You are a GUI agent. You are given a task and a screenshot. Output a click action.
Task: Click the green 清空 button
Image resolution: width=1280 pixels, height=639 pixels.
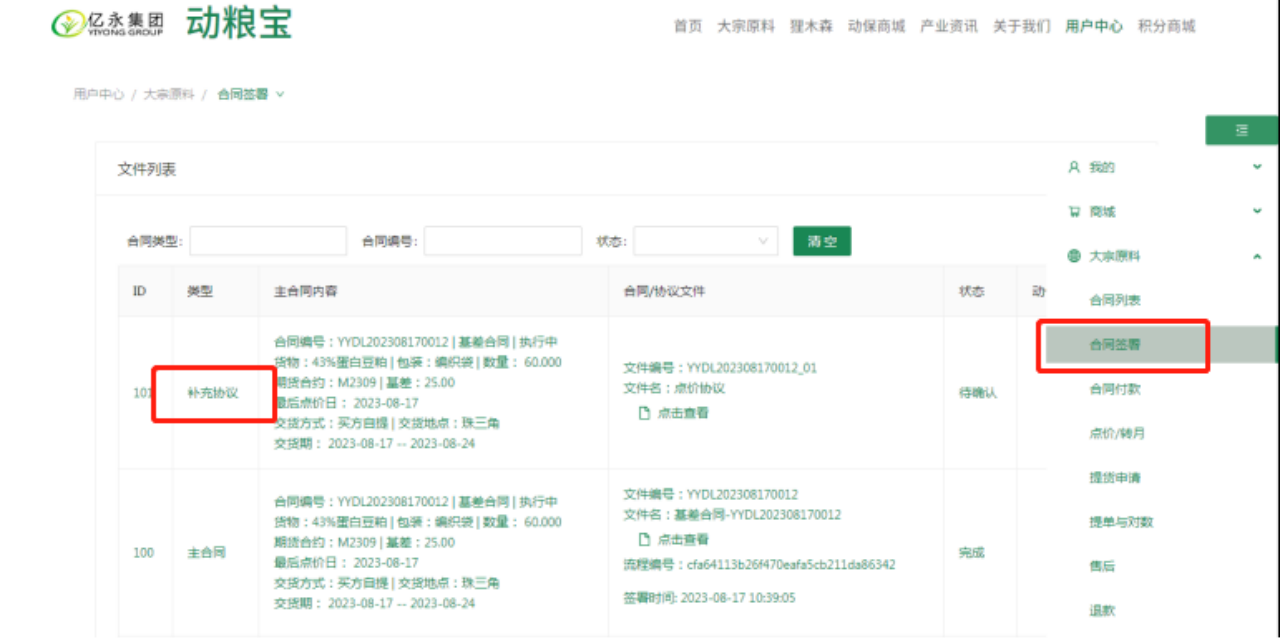click(821, 241)
